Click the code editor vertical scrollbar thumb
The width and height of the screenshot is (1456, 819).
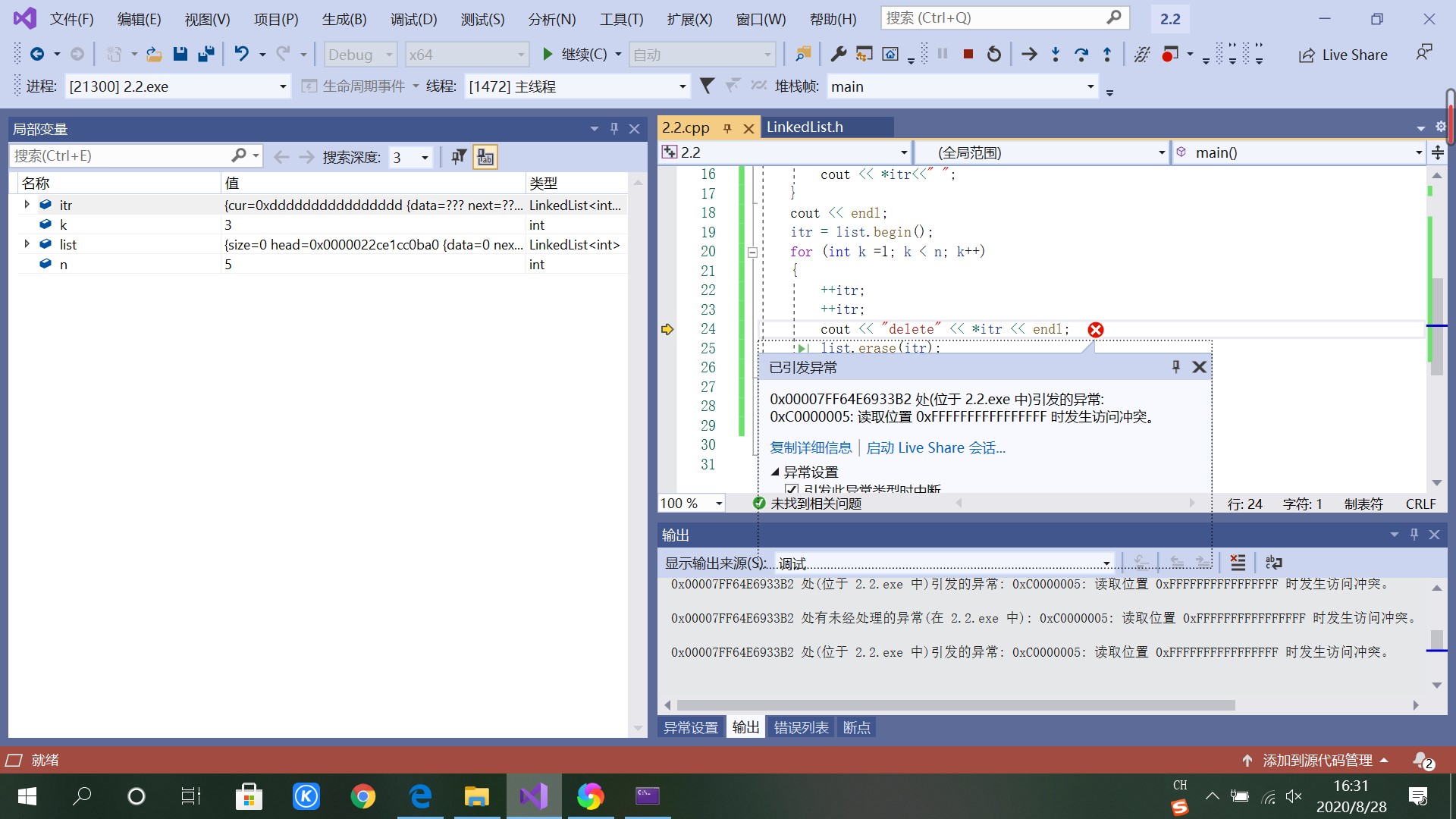[1436, 326]
